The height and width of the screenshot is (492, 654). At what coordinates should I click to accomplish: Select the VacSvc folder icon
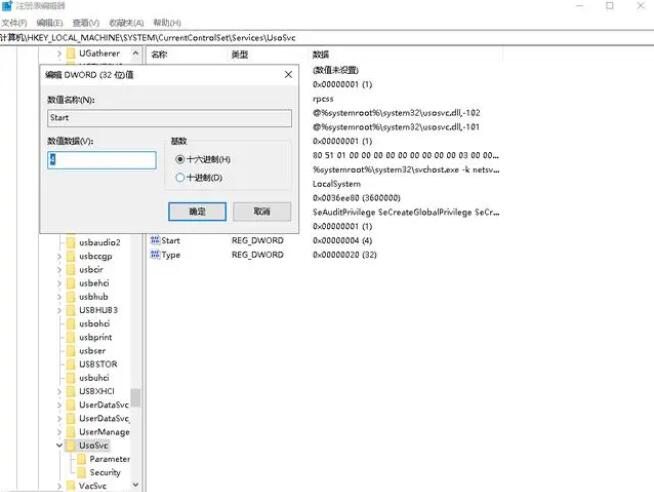point(71,486)
